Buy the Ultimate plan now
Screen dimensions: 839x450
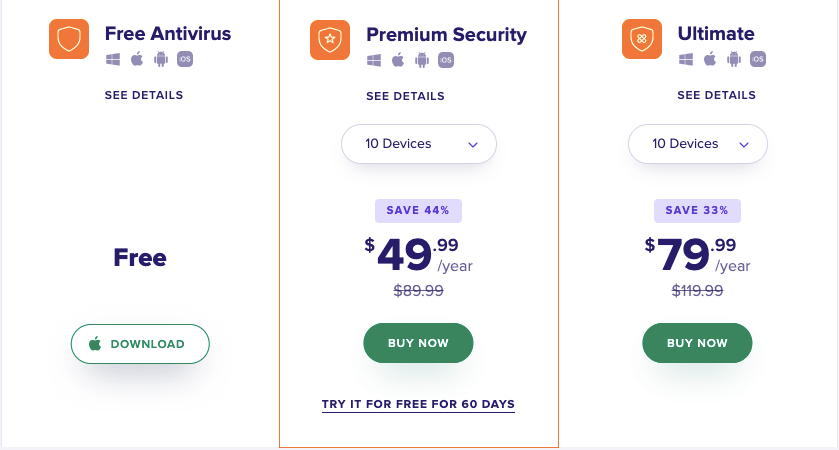[697, 343]
